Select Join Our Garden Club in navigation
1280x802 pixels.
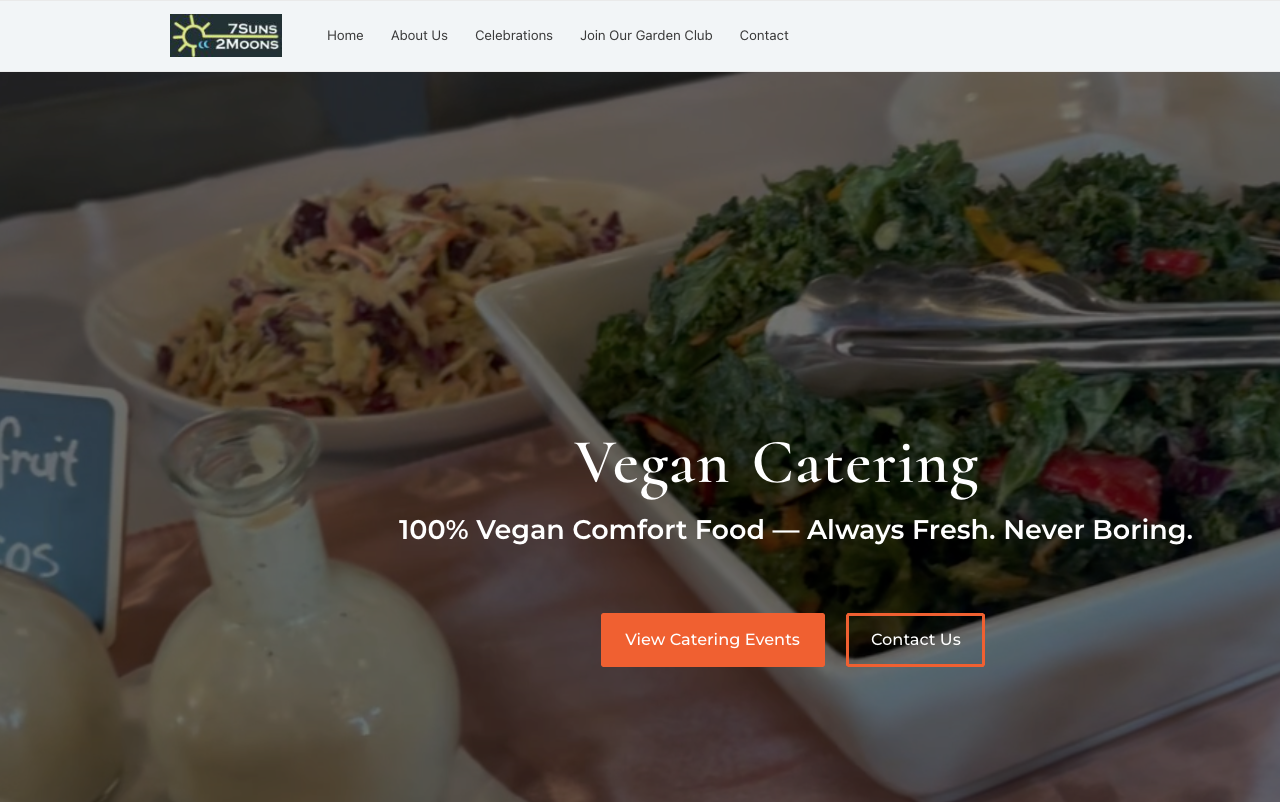646,35
